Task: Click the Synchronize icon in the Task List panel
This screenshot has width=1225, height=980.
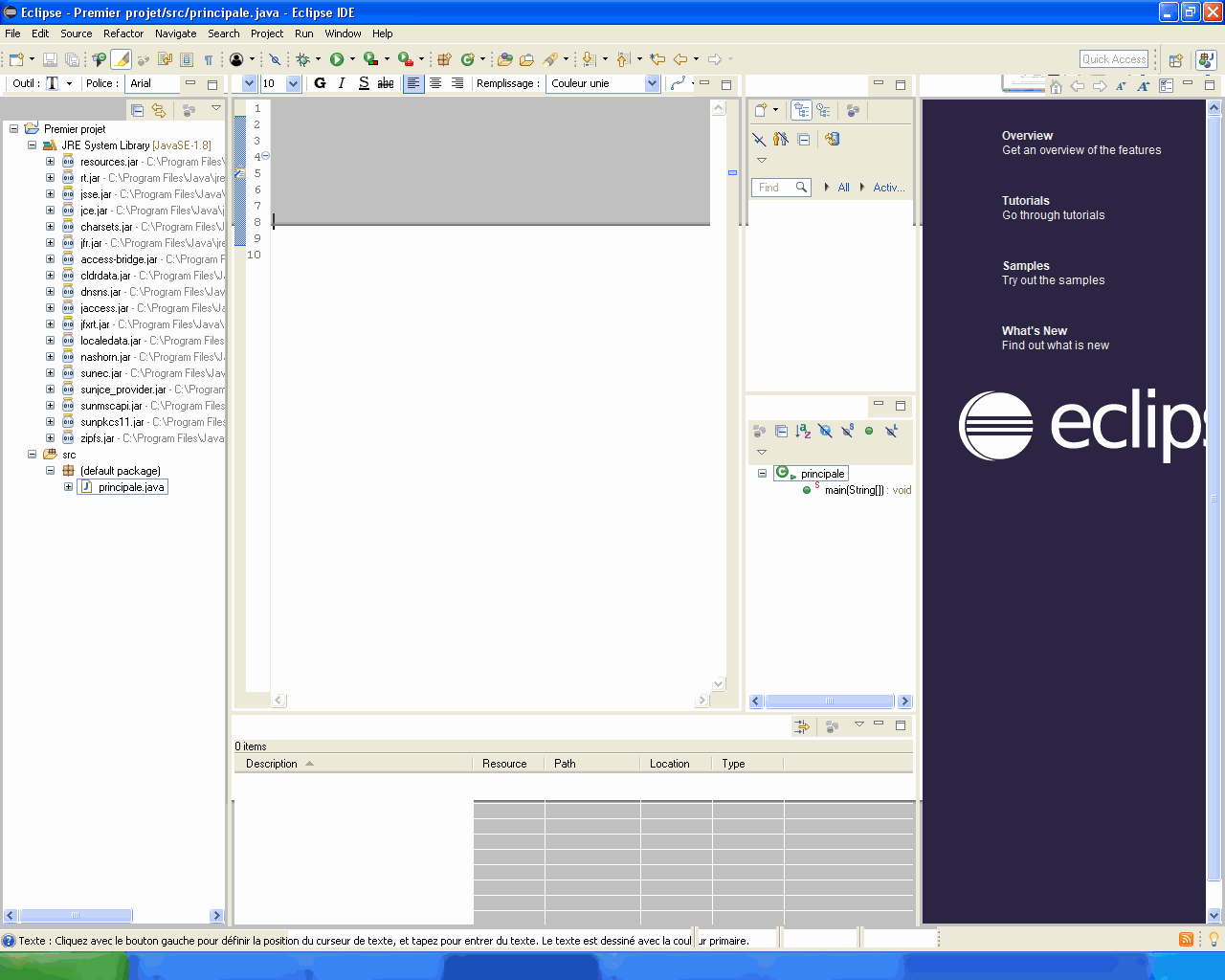Action: coord(831,139)
